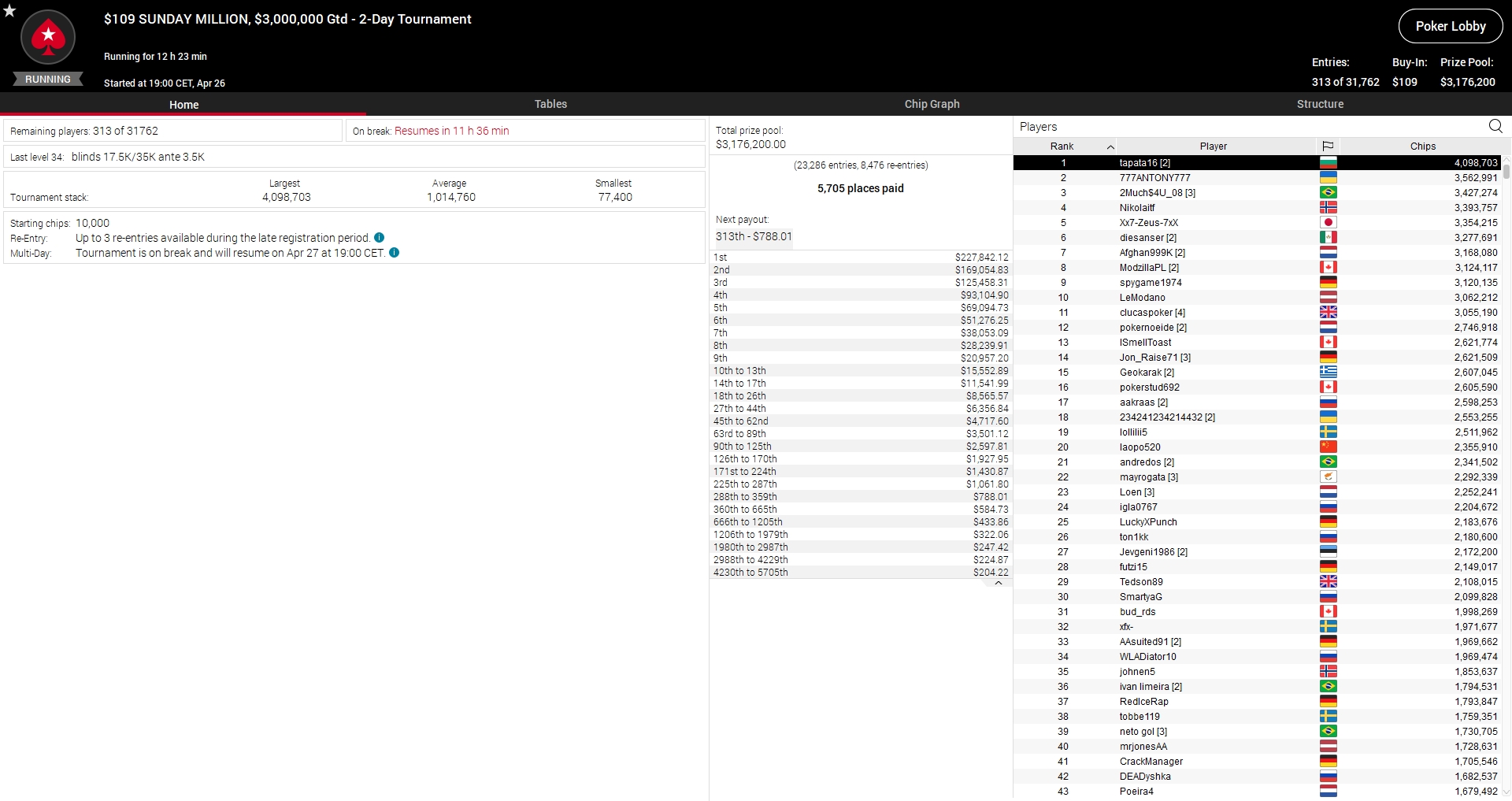Select player row DEADyshka
This screenshot has height=801, width=1512.
1257,777
